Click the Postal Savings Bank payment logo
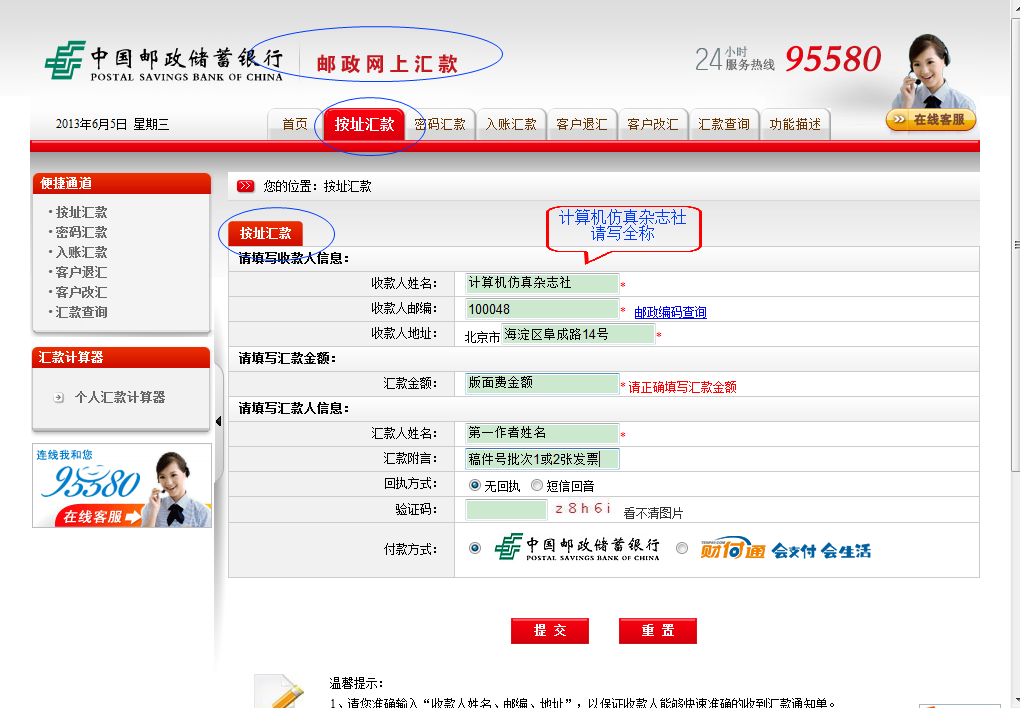 pyautogui.click(x=577, y=547)
